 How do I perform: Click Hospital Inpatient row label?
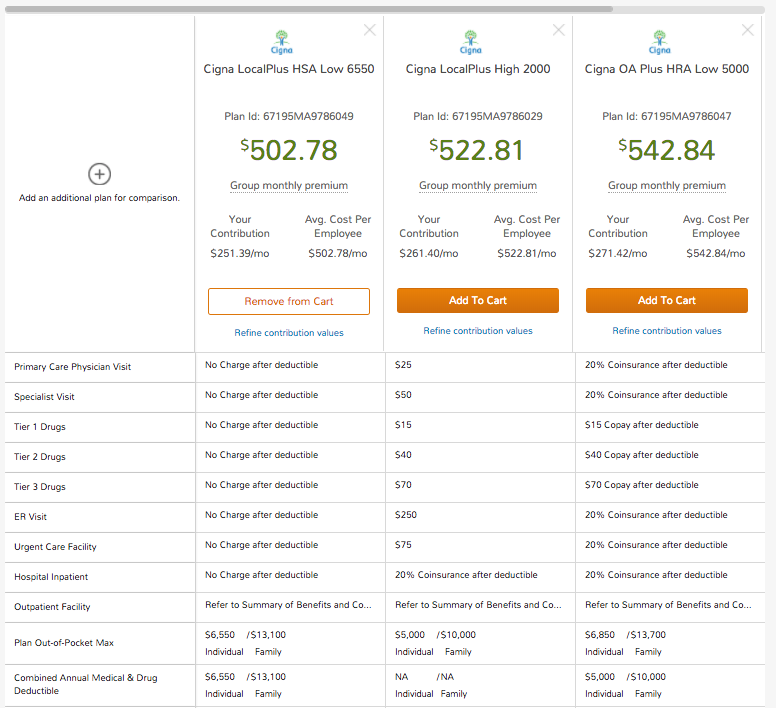[x=51, y=577]
